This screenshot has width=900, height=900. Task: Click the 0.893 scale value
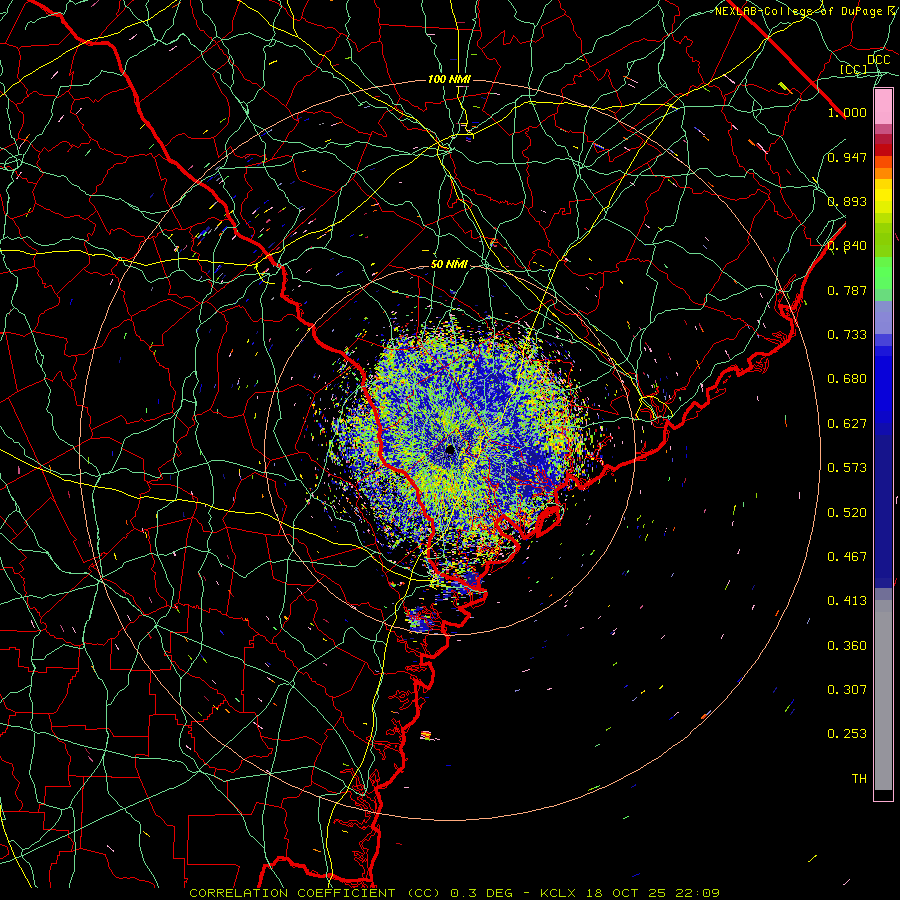coord(847,201)
